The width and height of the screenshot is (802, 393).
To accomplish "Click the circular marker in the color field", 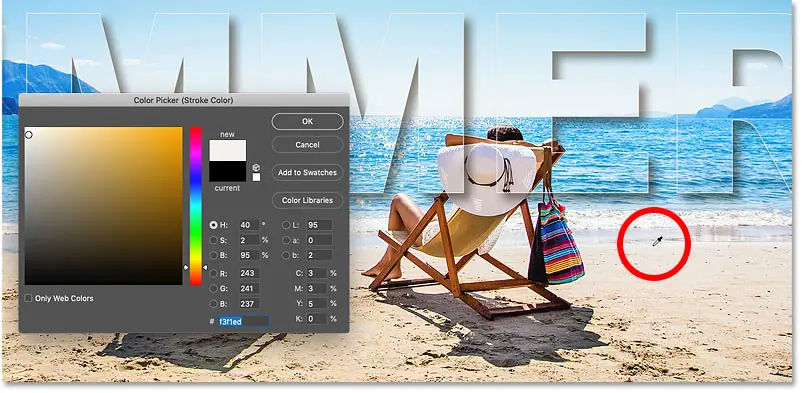I will pyautogui.click(x=29, y=135).
